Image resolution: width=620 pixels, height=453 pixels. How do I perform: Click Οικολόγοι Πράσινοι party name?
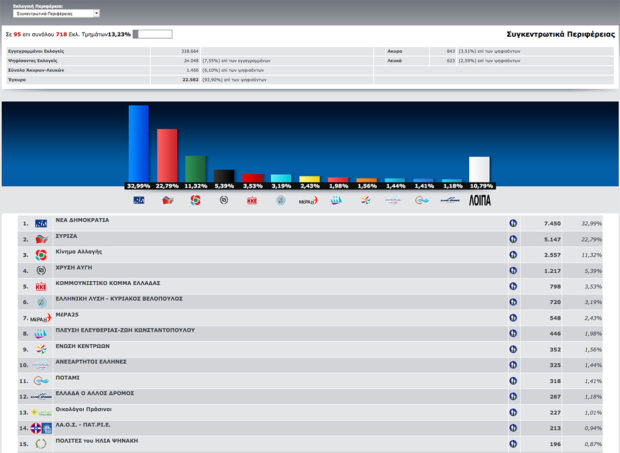coord(84,409)
